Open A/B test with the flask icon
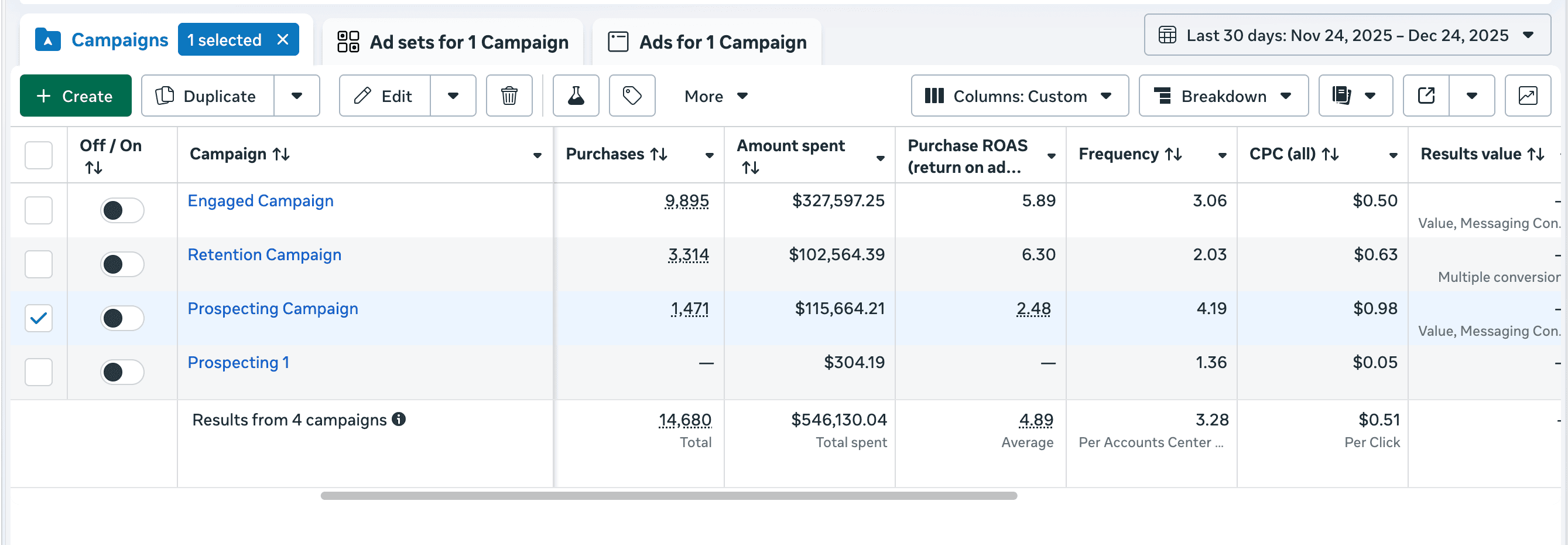Viewport: 1568px width, 545px height. tap(574, 96)
